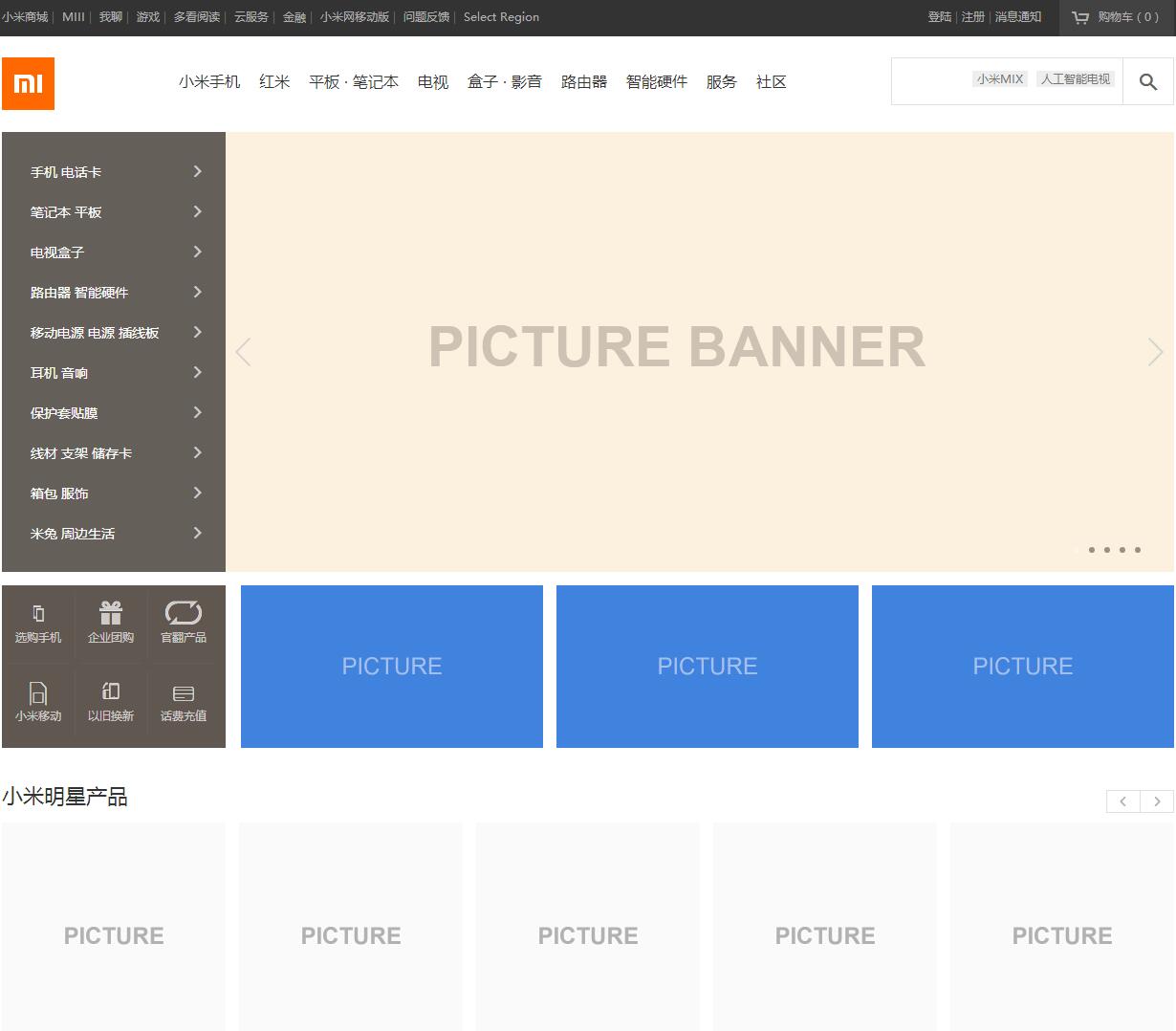Open 小米手机 navigation menu
Viewport: 1176px width, 1031px height.
pos(209,82)
